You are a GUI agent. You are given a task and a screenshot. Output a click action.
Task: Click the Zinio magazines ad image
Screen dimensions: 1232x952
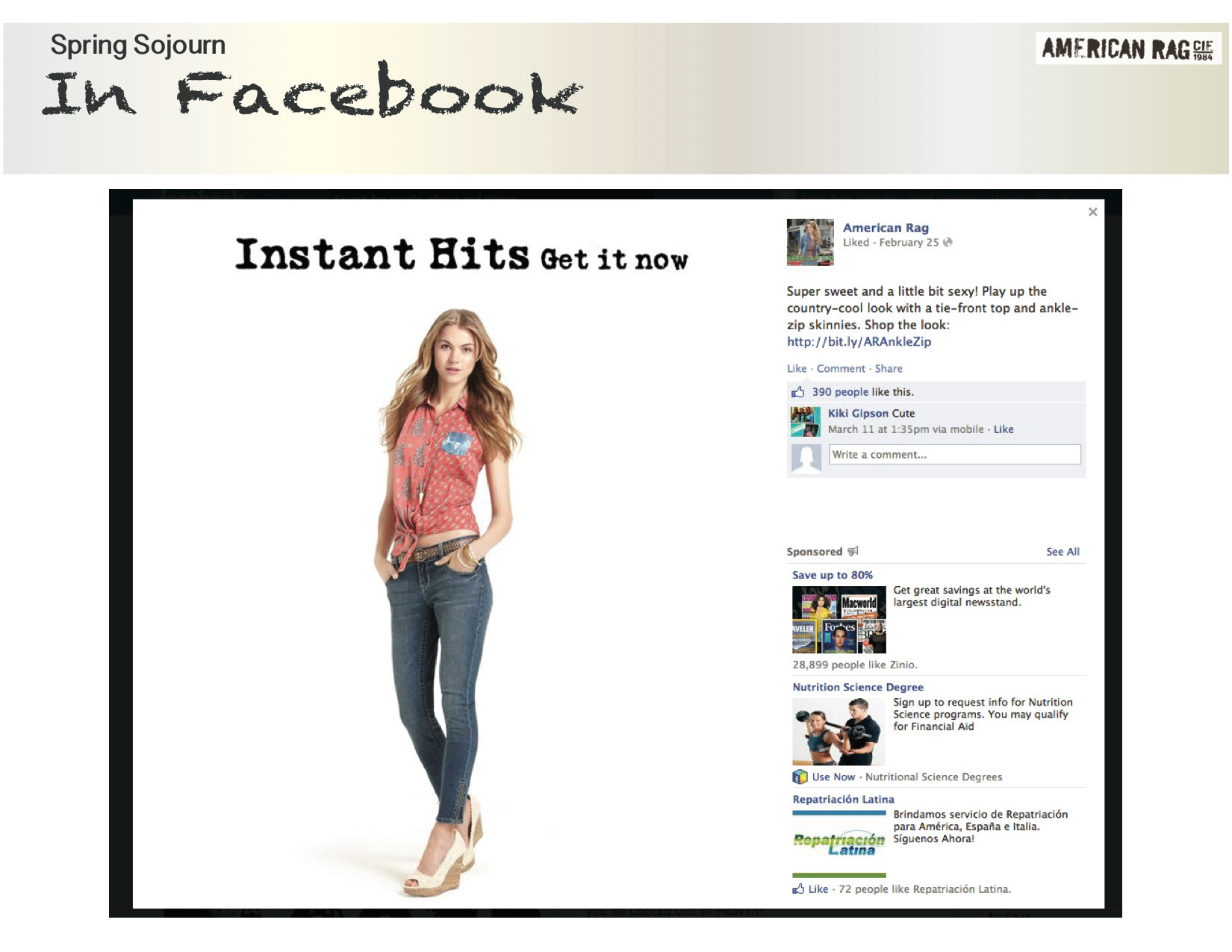pos(839,620)
